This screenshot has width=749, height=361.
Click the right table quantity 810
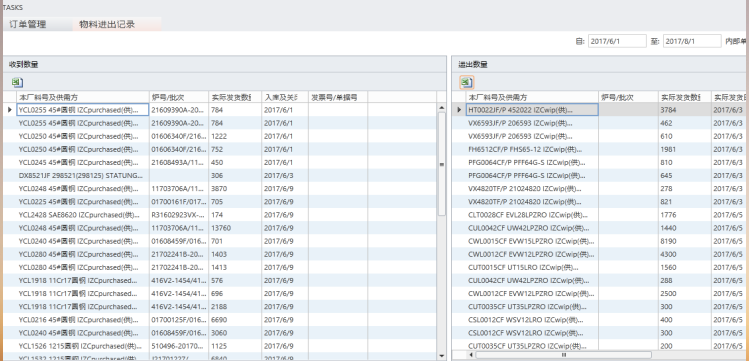pyautogui.click(x=685, y=162)
